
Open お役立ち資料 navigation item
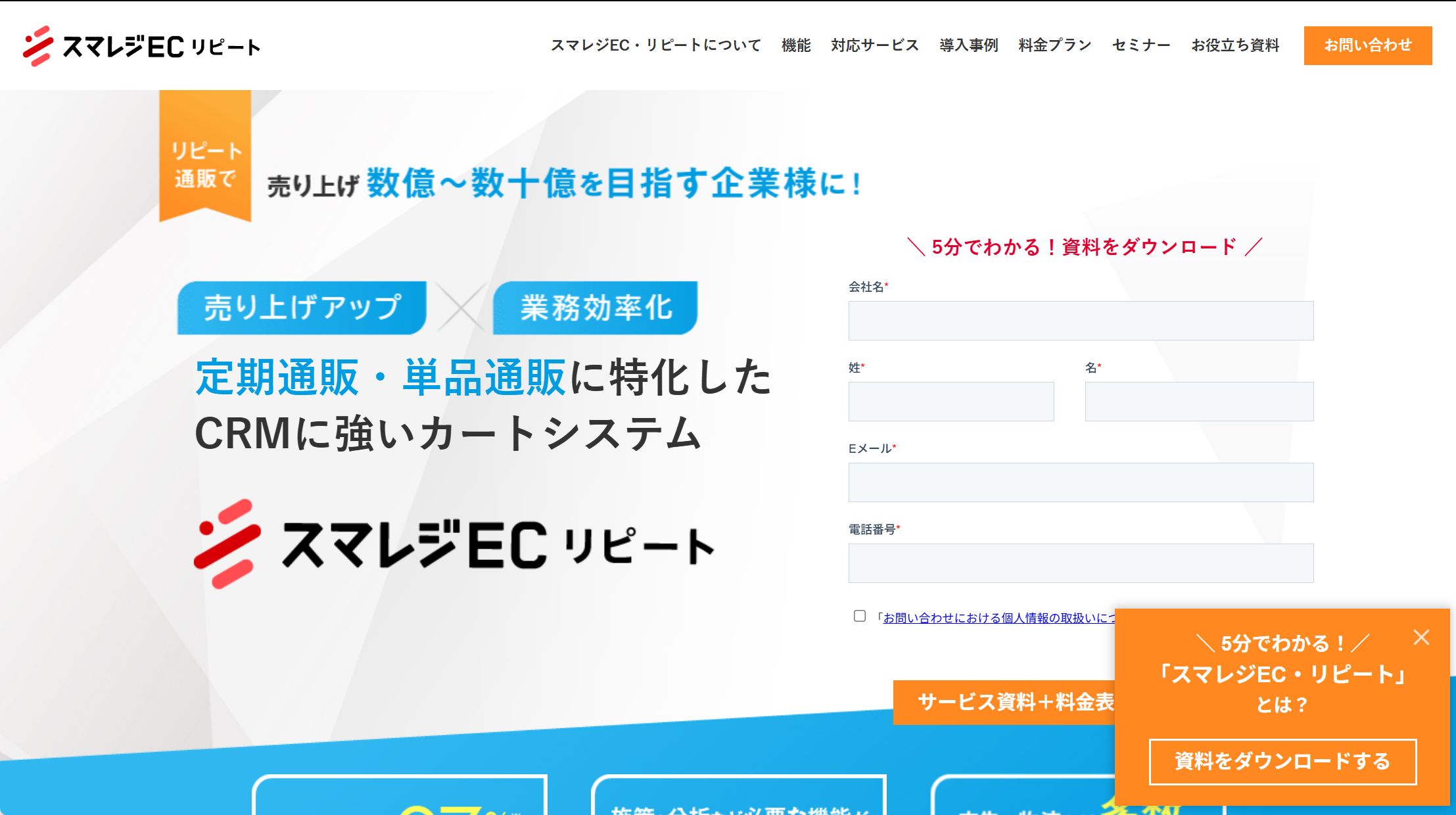[1235, 45]
